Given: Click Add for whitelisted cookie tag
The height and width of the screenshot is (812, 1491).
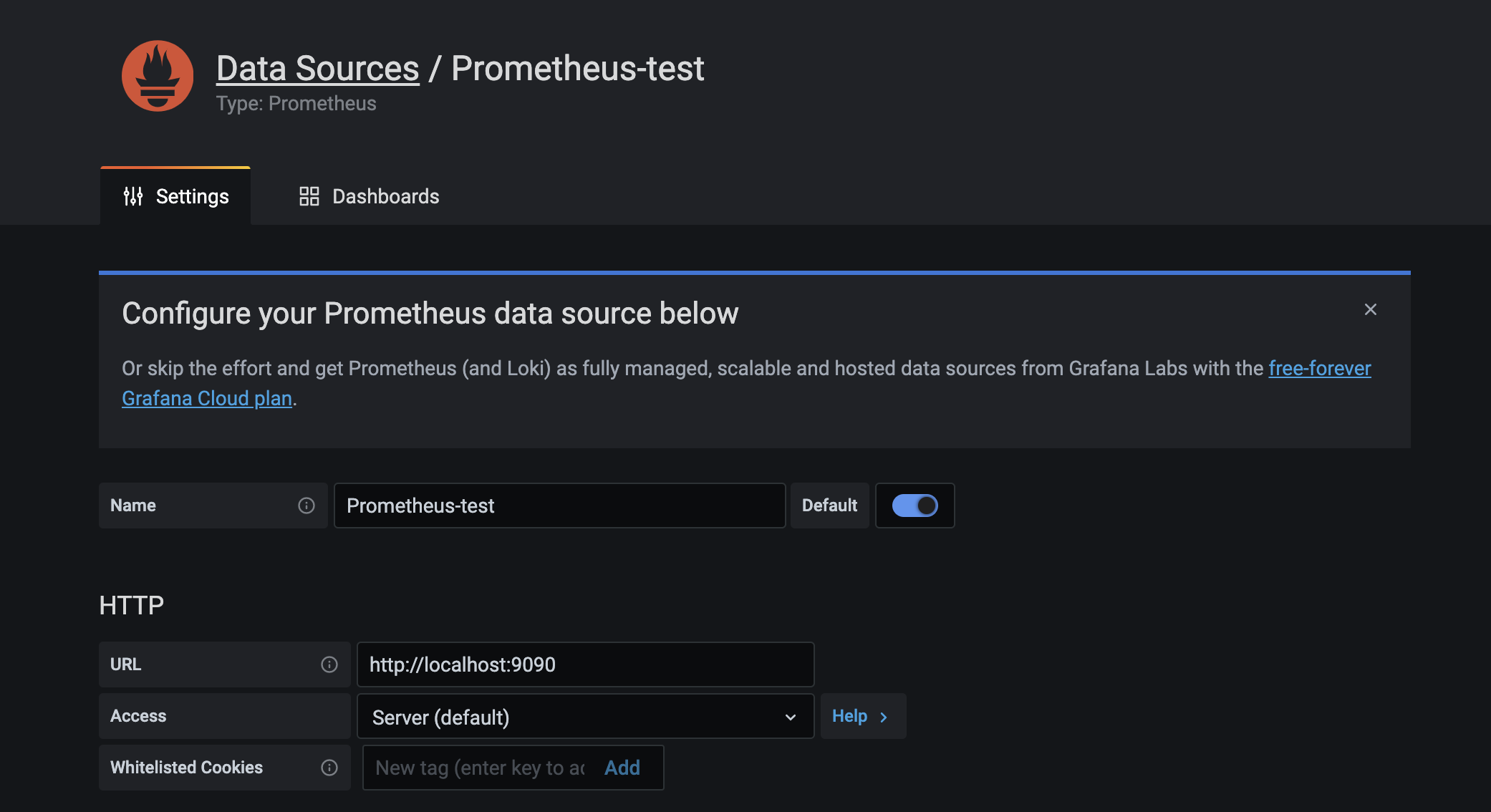Looking at the screenshot, I should point(622,768).
